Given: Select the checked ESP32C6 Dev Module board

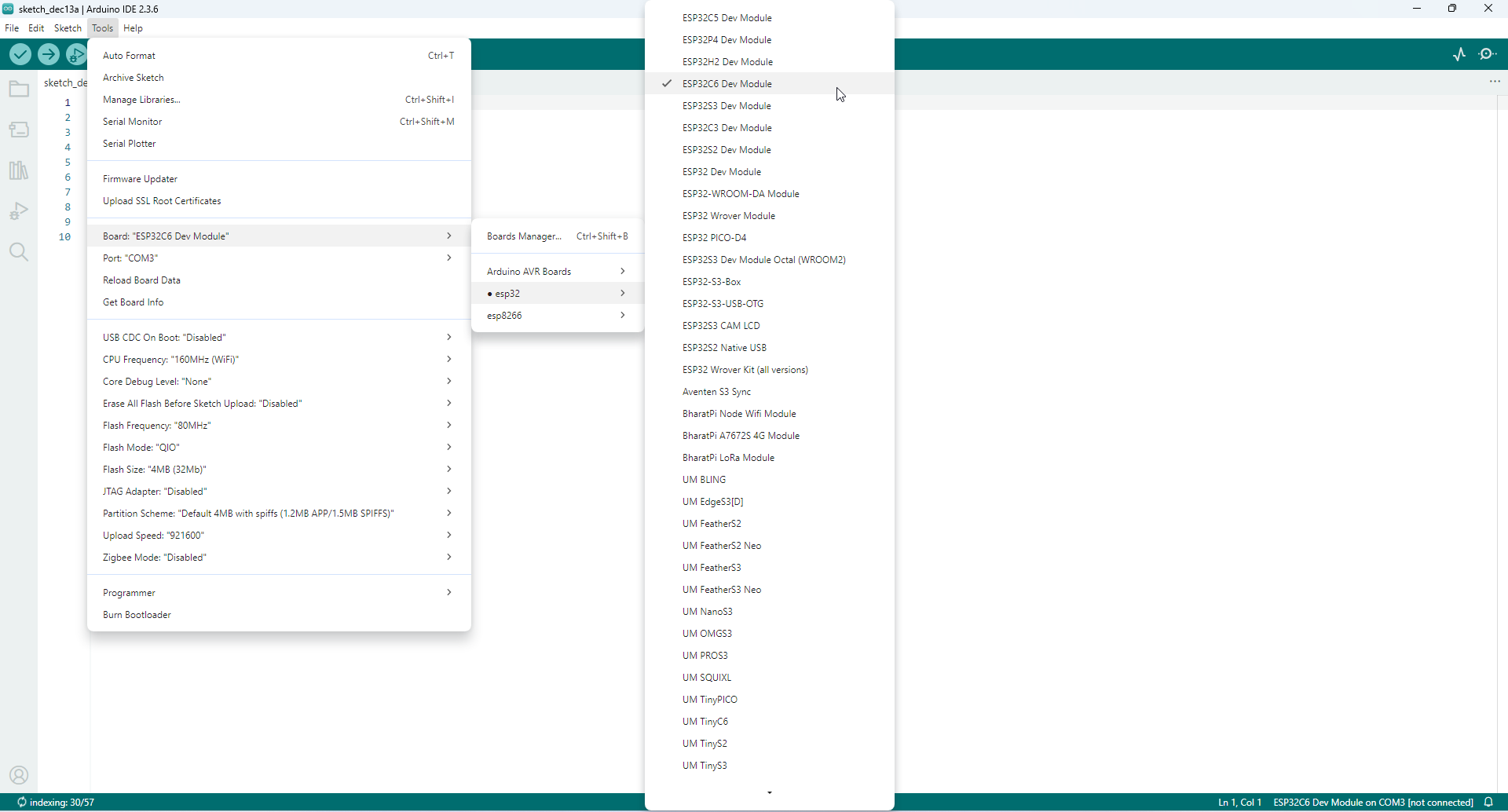Looking at the screenshot, I should click(x=727, y=84).
